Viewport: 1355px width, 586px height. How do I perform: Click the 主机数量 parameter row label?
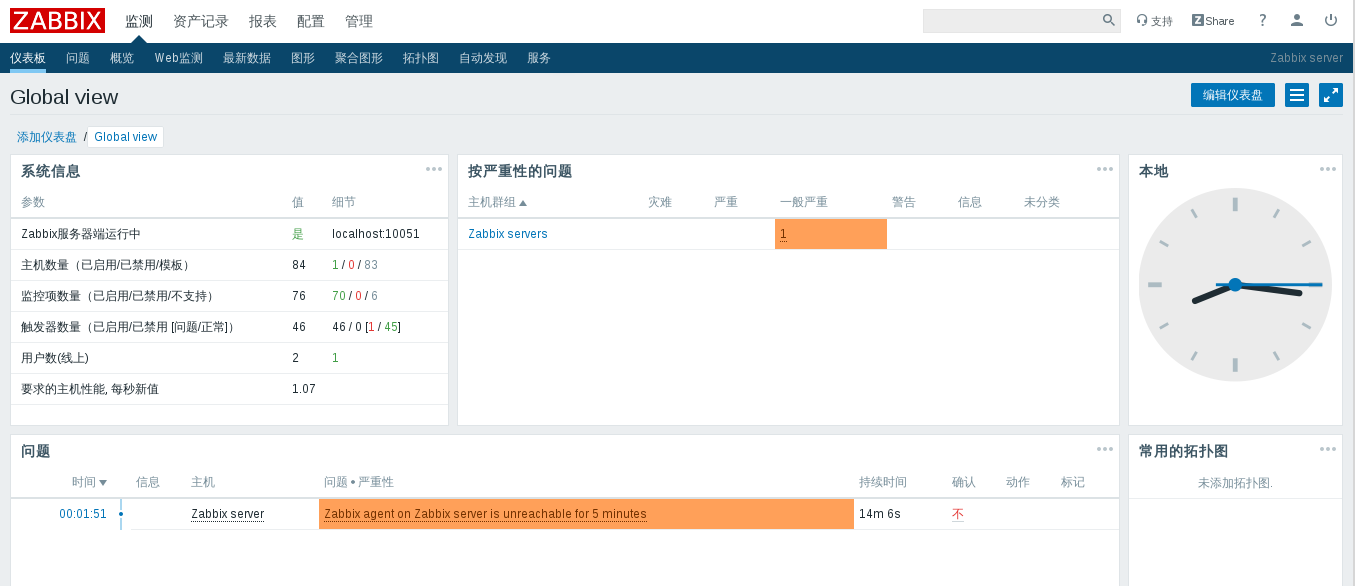[106, 265]
